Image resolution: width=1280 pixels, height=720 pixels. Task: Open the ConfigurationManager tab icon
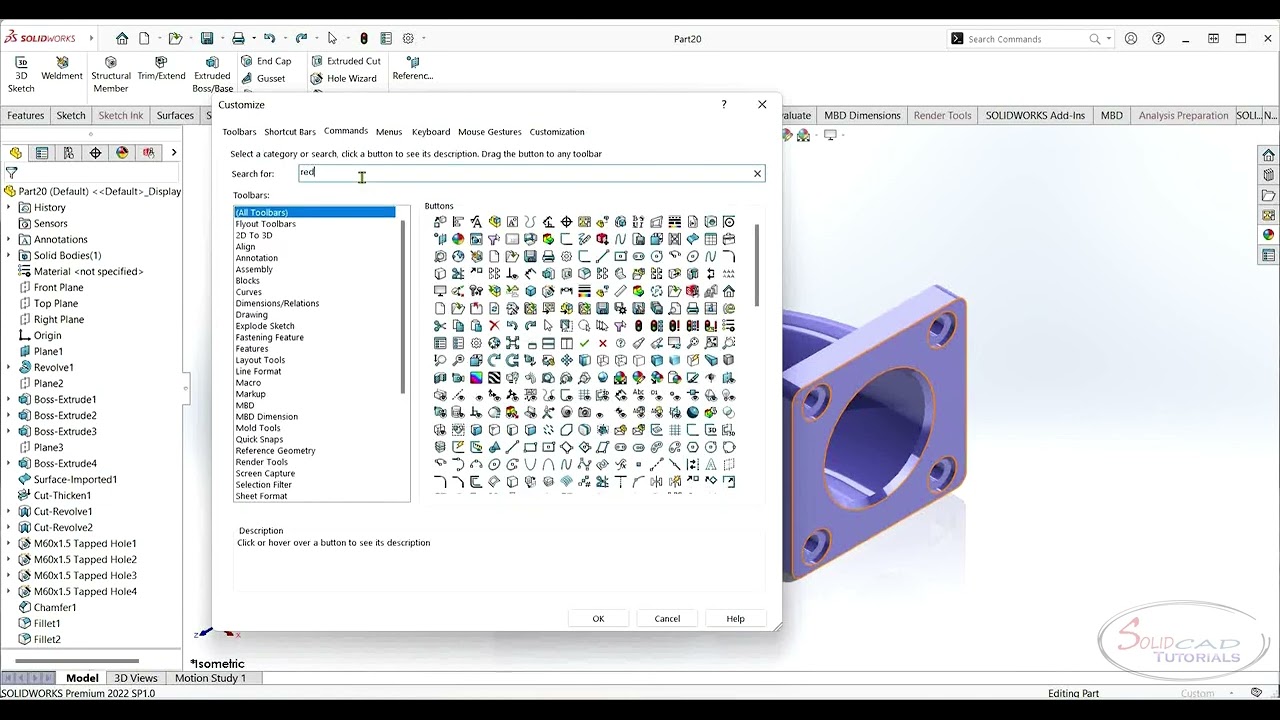coord(68,153)
